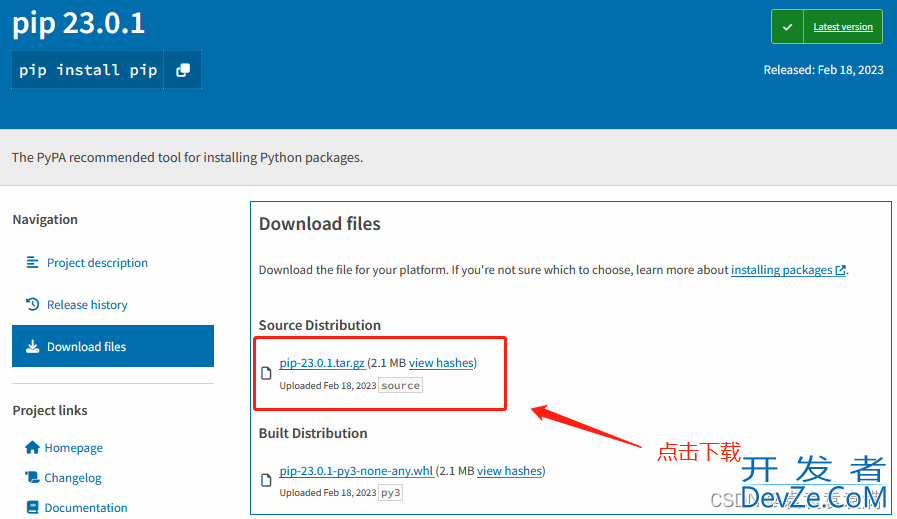Click the file icon beside the .whl file
Image resolution: width=897 pixels, height=519 pixels.
point(266,480)
